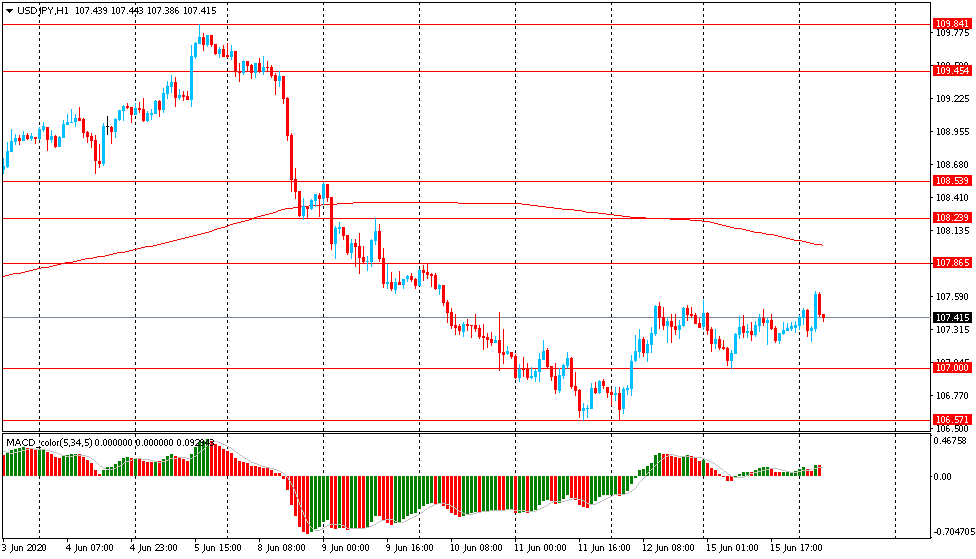
Task: Click the 15 Jun 17:00 time label
Action: click(797, 548)
